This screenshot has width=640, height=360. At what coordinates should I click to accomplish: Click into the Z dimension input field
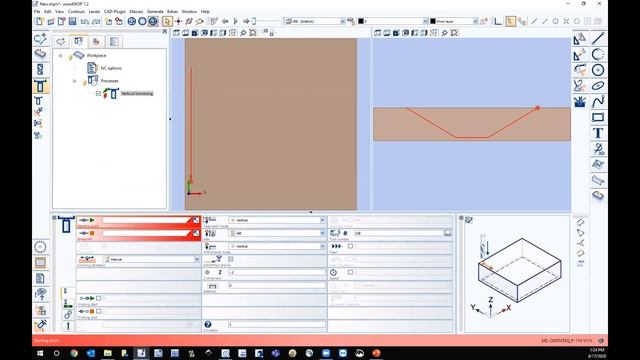(277, 272)
